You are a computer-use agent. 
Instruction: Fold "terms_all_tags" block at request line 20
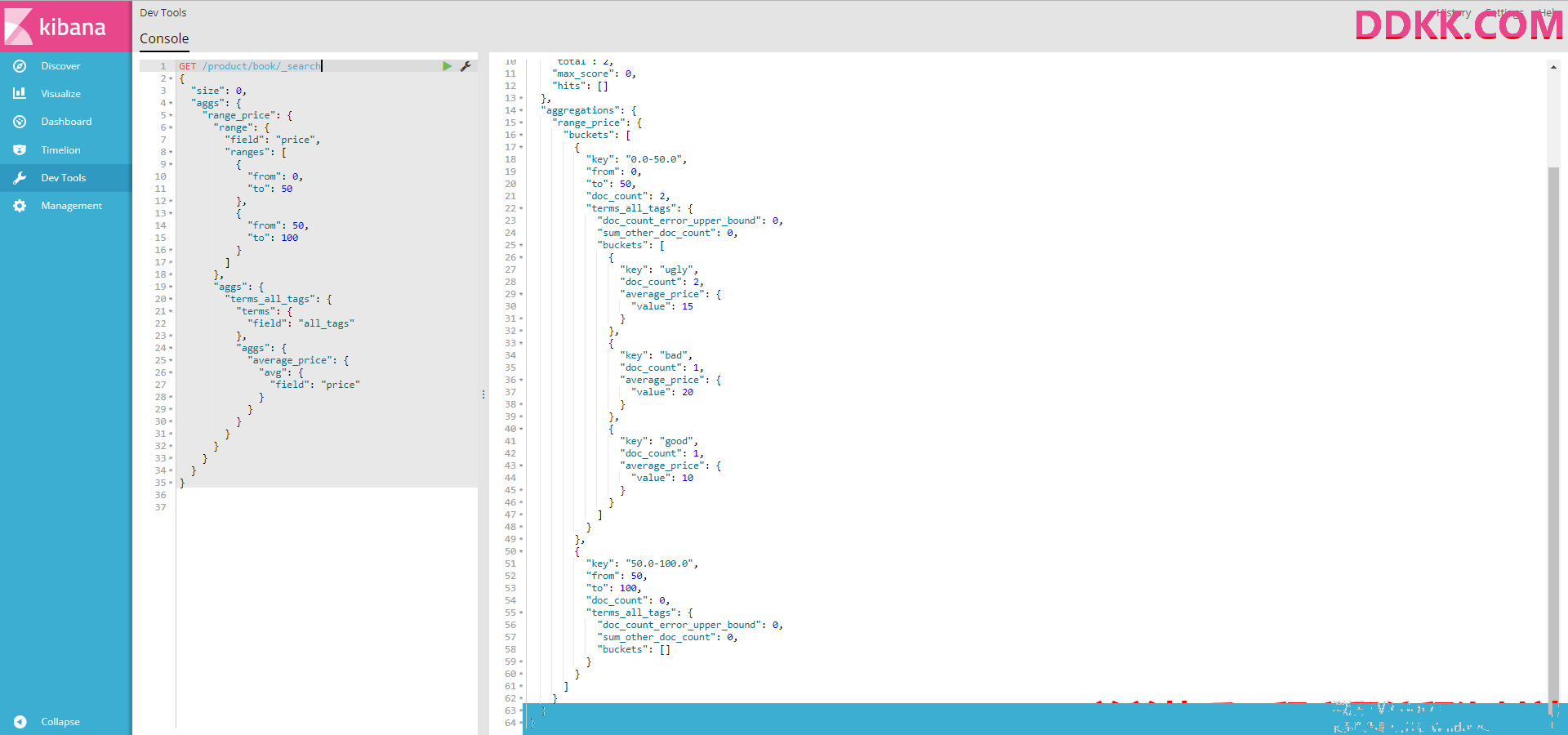tap(171, 299)
